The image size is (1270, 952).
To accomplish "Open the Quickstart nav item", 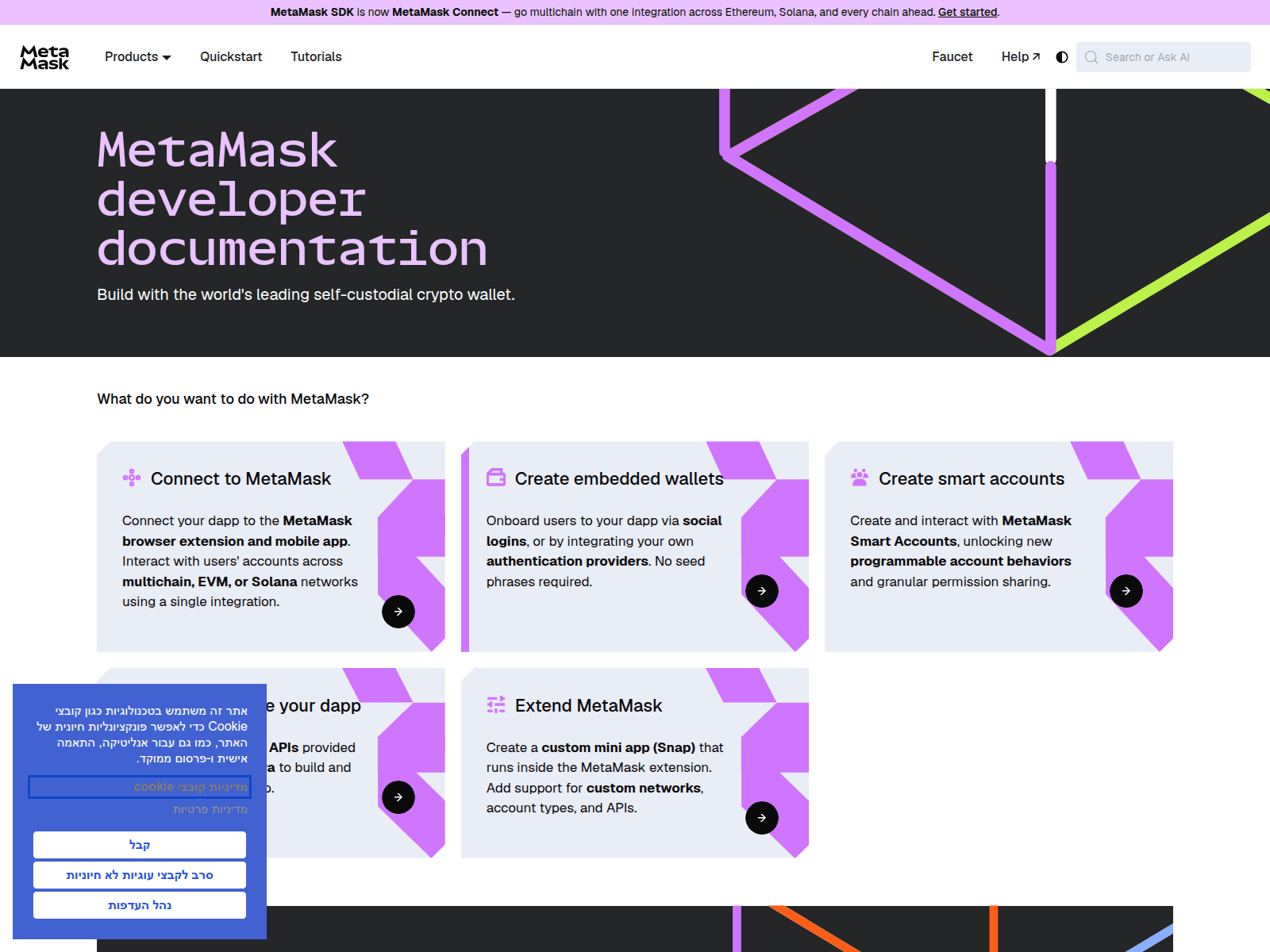I will [231, 57].
